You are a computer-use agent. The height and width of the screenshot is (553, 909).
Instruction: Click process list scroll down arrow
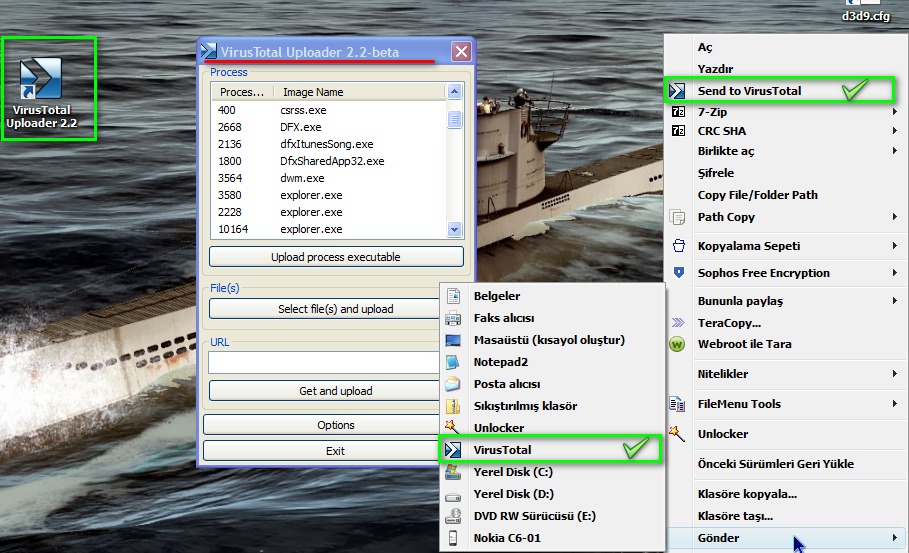[454, 230]
